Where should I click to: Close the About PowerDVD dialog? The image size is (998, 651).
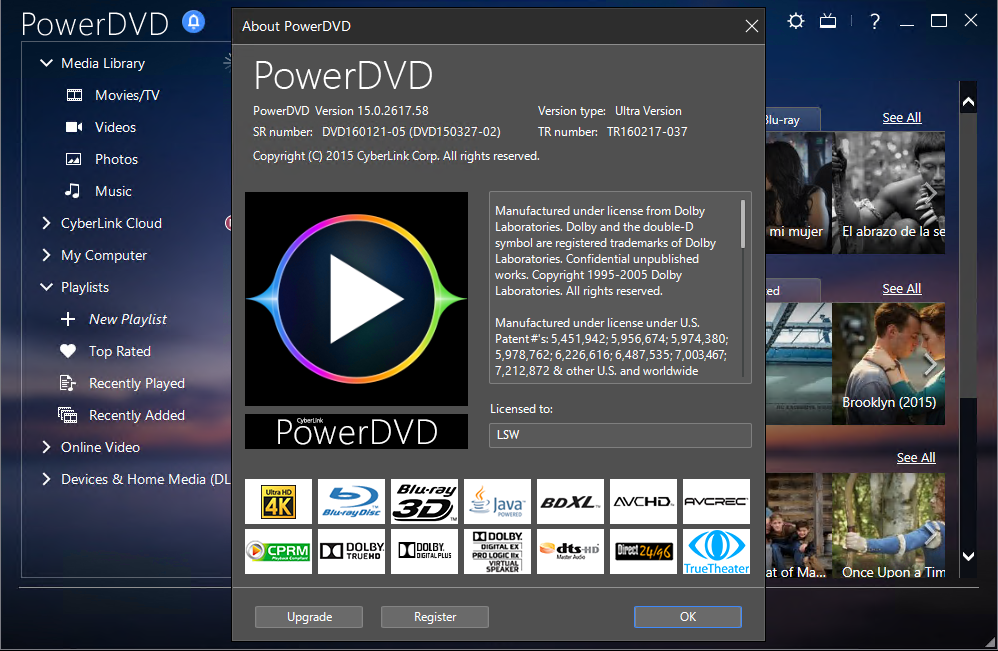(752, 26)
